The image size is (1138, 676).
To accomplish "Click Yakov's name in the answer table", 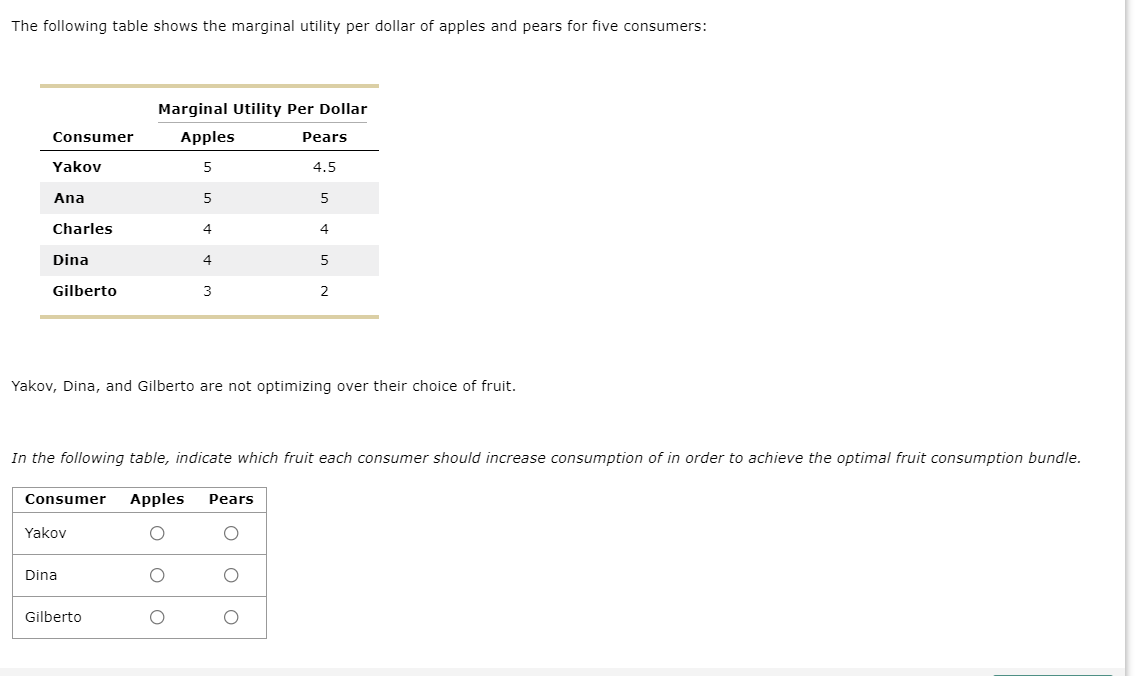I will 46,533.
